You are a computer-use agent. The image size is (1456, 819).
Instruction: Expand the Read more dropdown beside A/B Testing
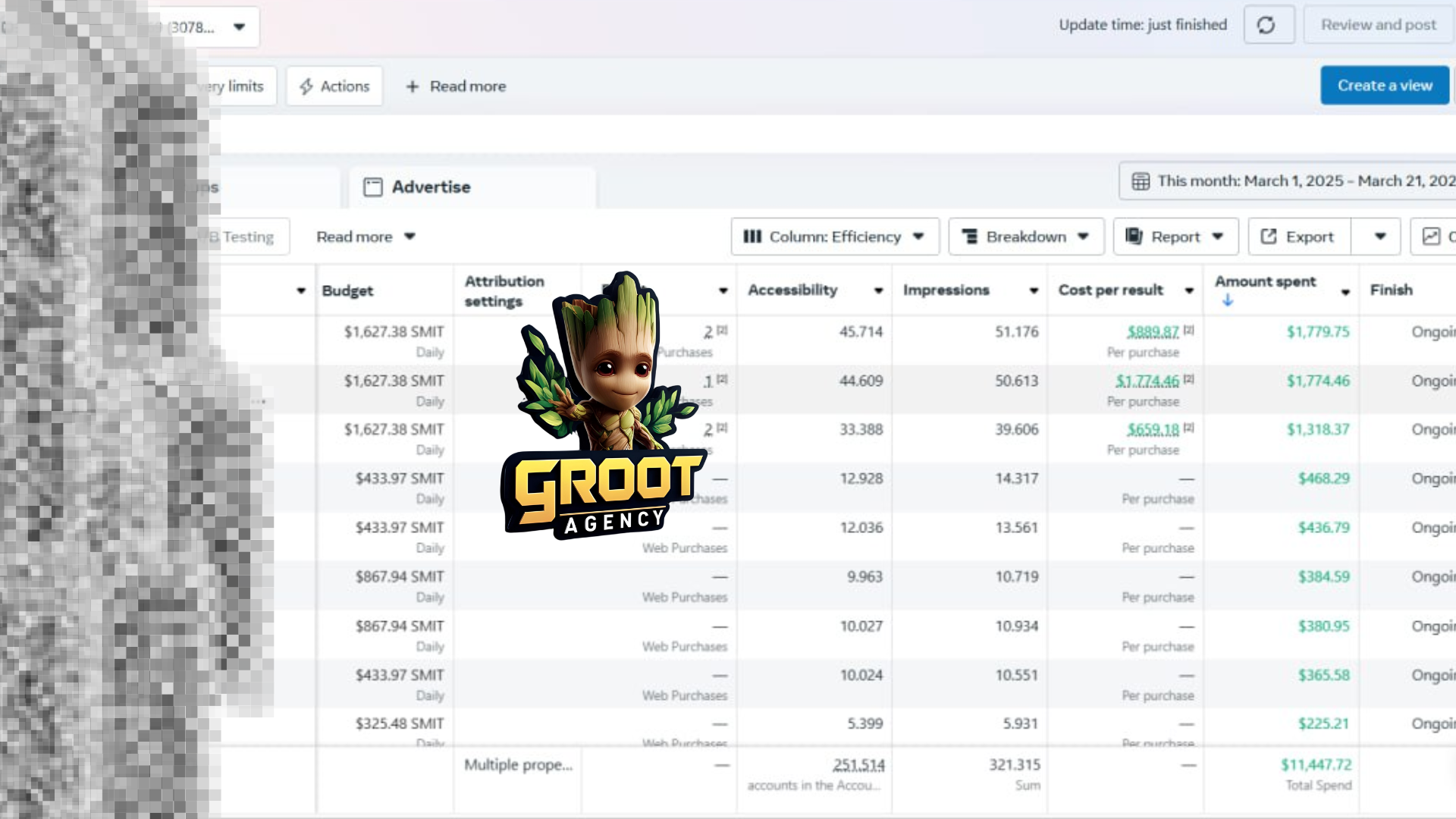click(x=366, y=237)
